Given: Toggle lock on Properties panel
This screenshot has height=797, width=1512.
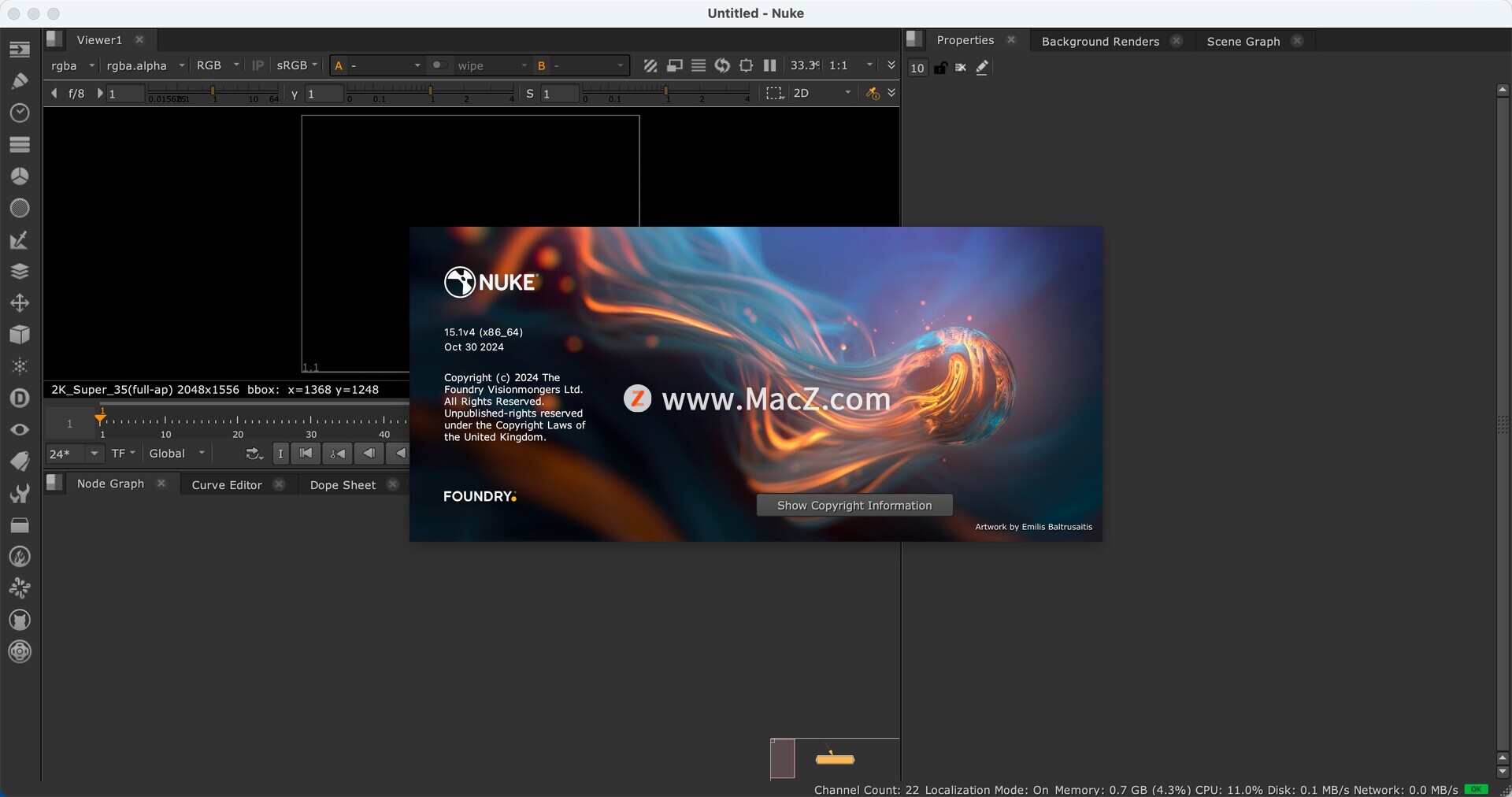Looking at the screenshot, I should [940, 68].
